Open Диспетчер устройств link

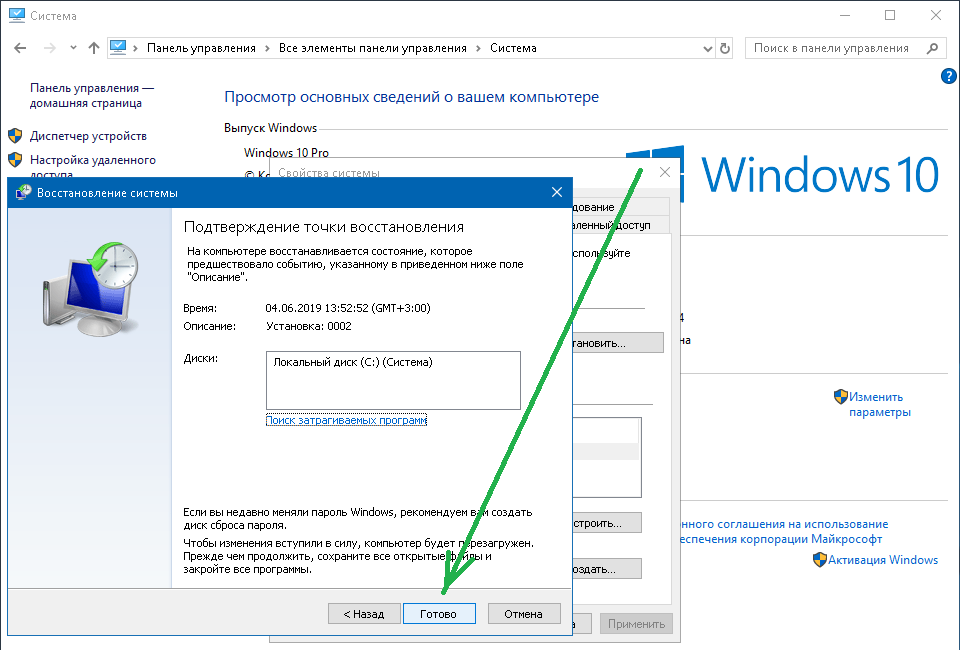click(x=88, y=136)
